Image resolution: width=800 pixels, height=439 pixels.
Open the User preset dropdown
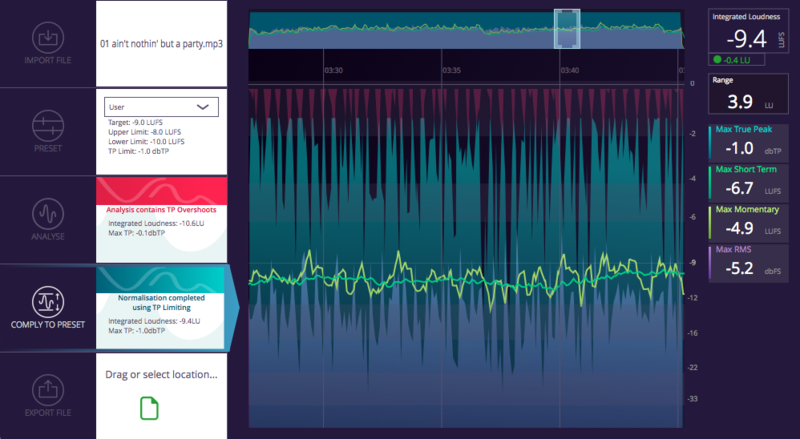pyautogui.click(x=160, y=105)
